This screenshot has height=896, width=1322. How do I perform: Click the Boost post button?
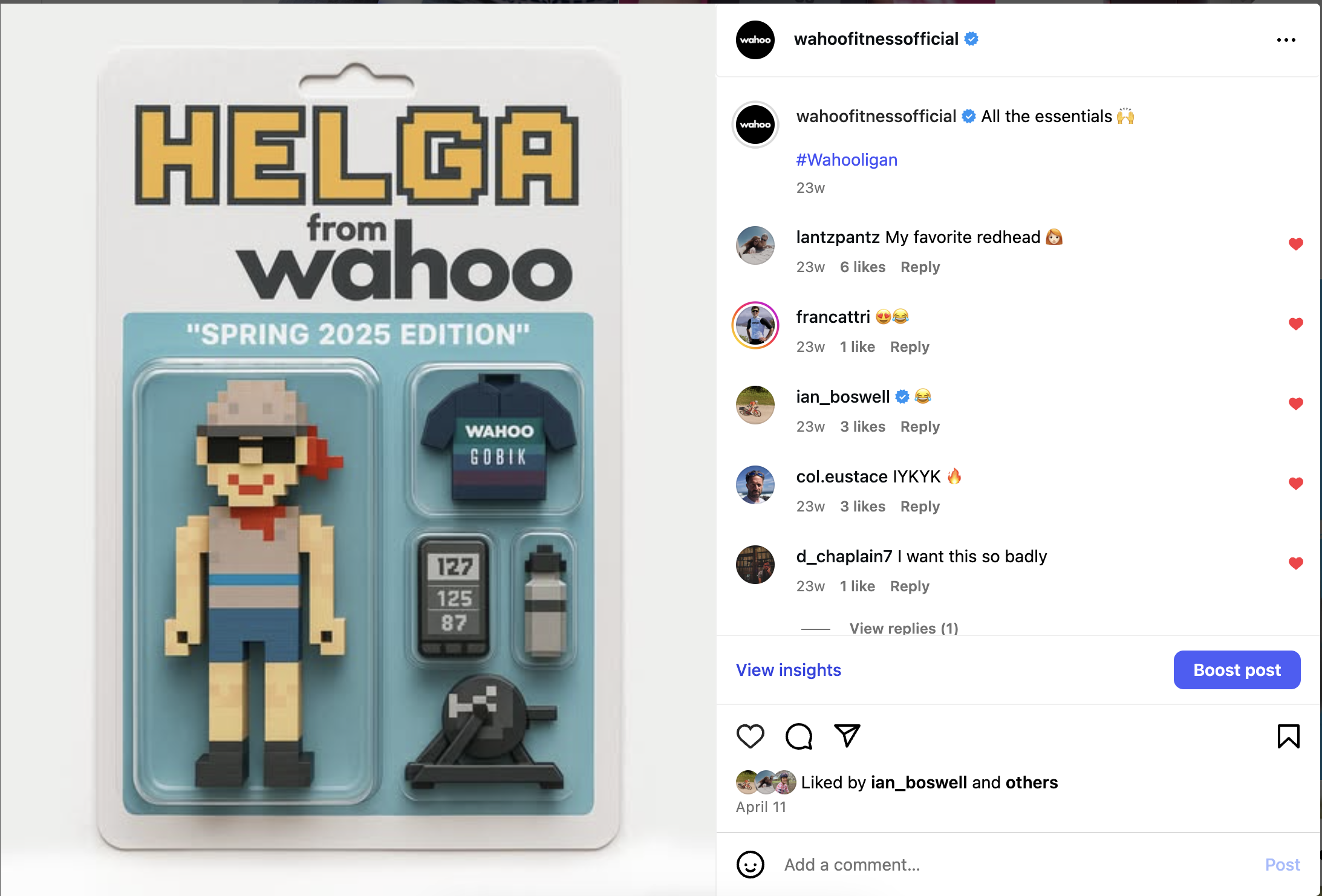click(x=1237, y=670)
